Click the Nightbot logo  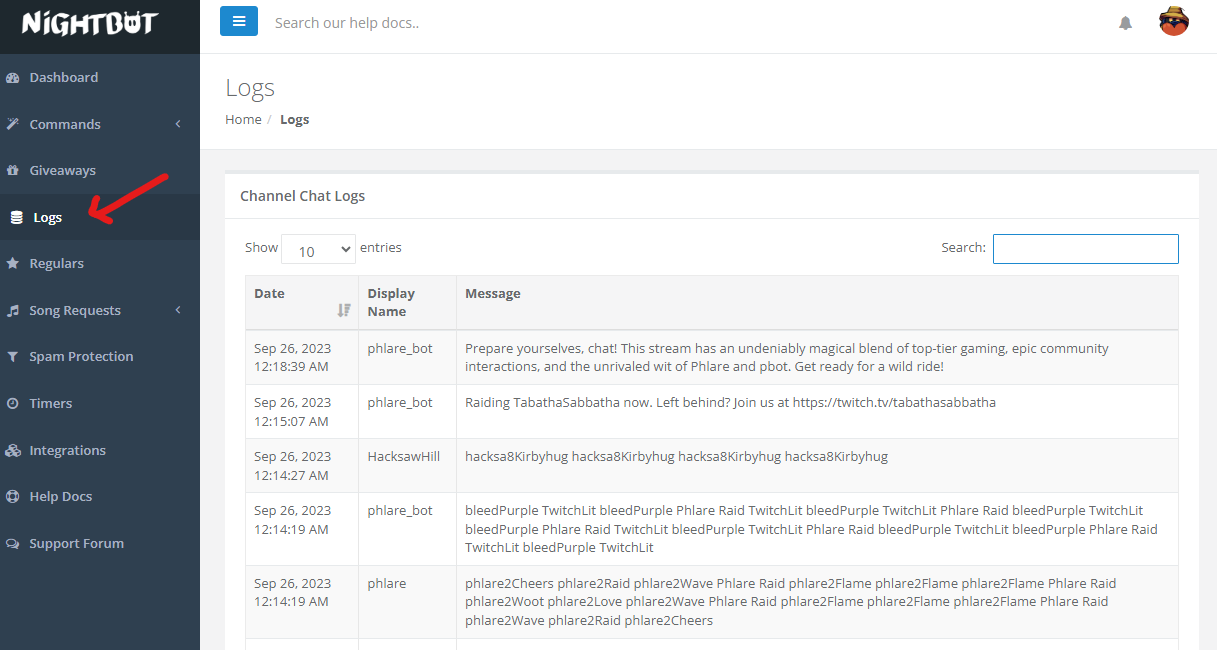90,23
